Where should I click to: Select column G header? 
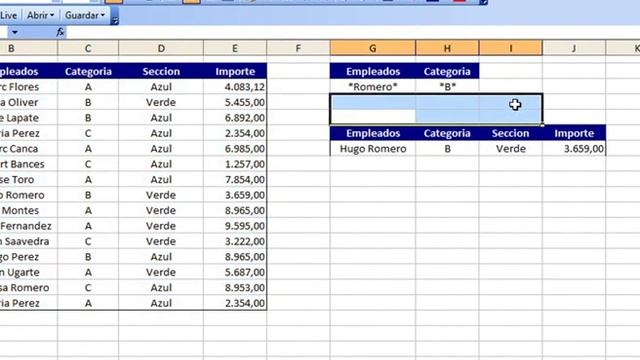(373, 48)
